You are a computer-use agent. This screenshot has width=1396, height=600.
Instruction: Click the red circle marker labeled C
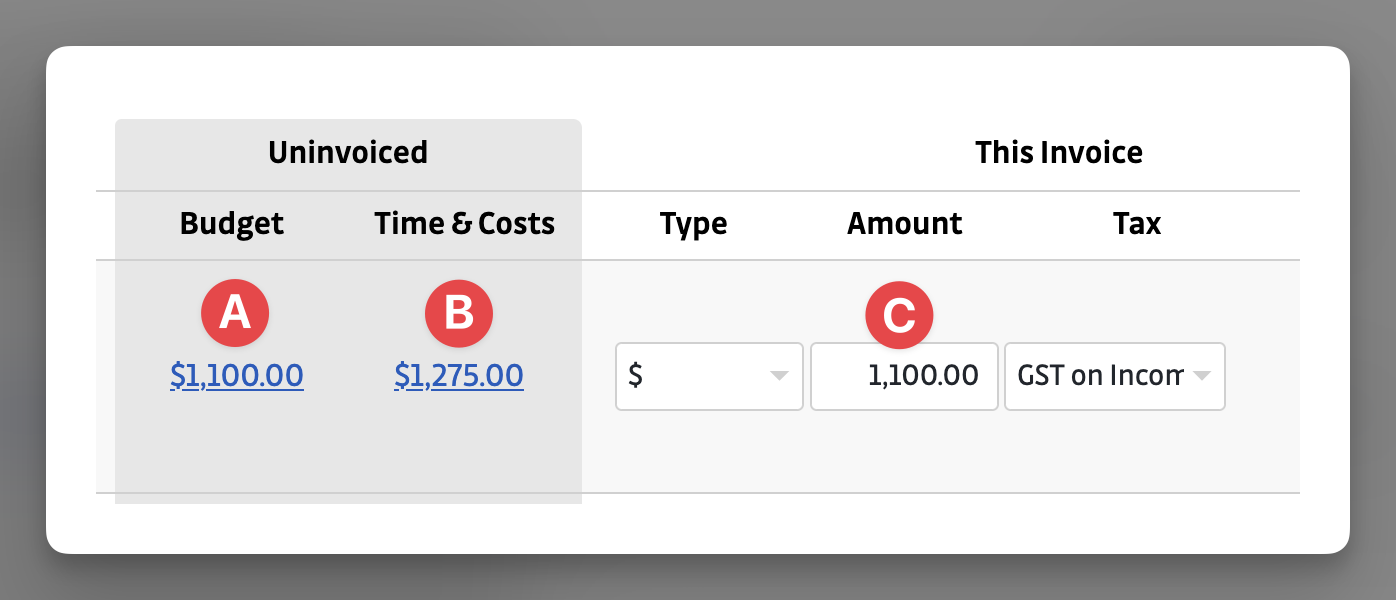click(898, 316)
